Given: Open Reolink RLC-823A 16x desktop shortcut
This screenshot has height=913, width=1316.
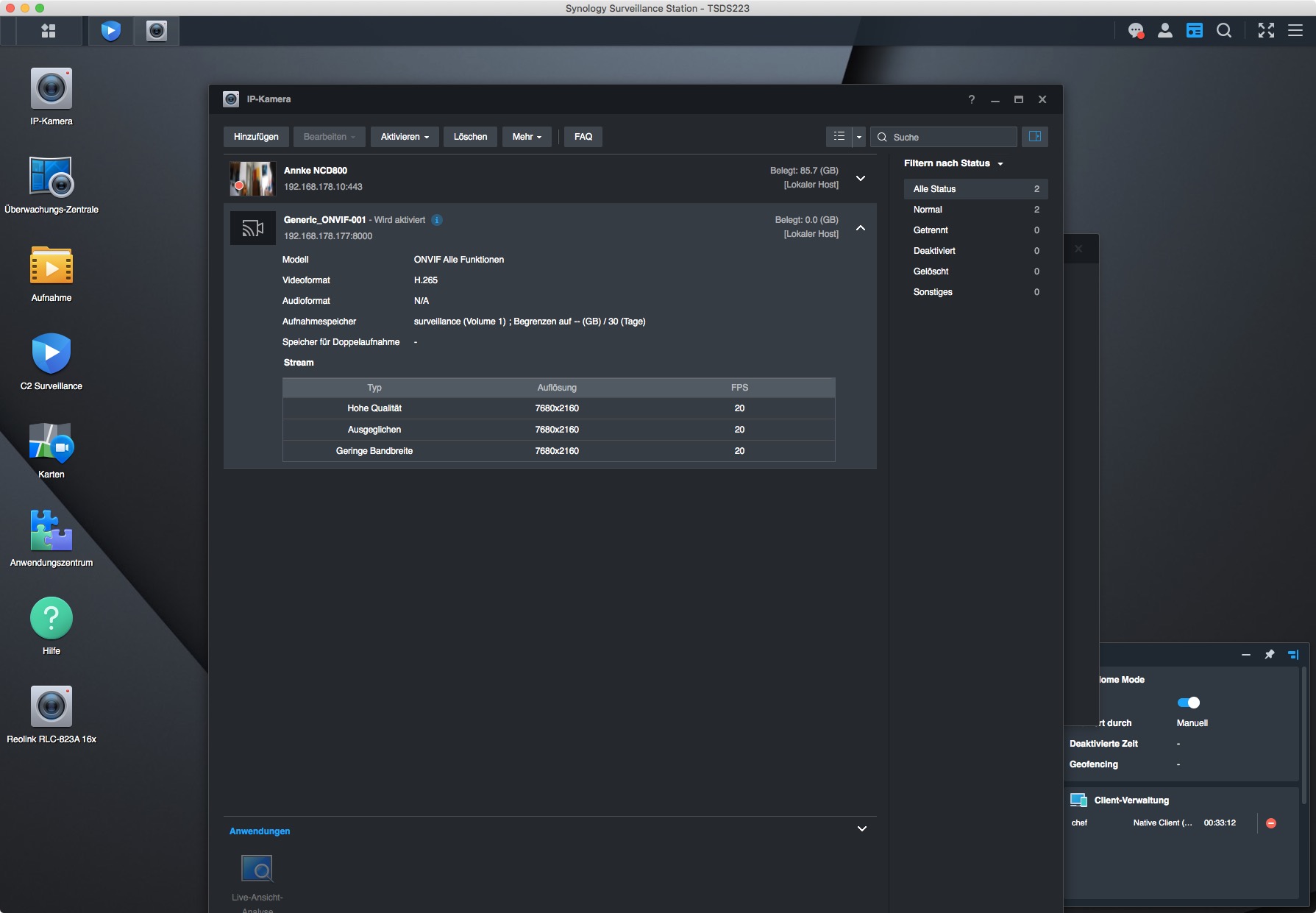Looking at the screenshot, I should pyautogui.click(x=51, y=714).
